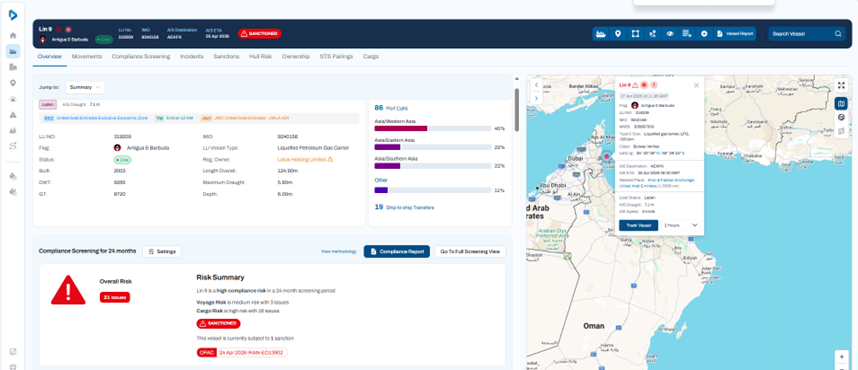Click the OFAC 24 Apr 2026 sanction tag

point(242,353)
